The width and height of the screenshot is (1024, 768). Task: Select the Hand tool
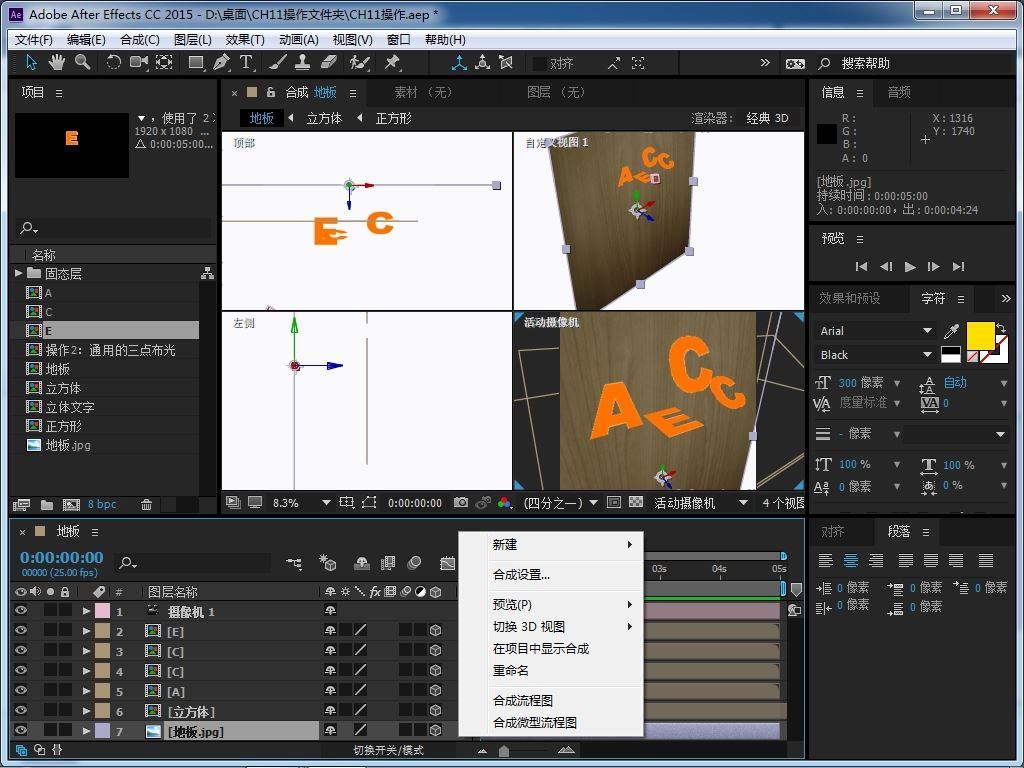click(57, 63)
